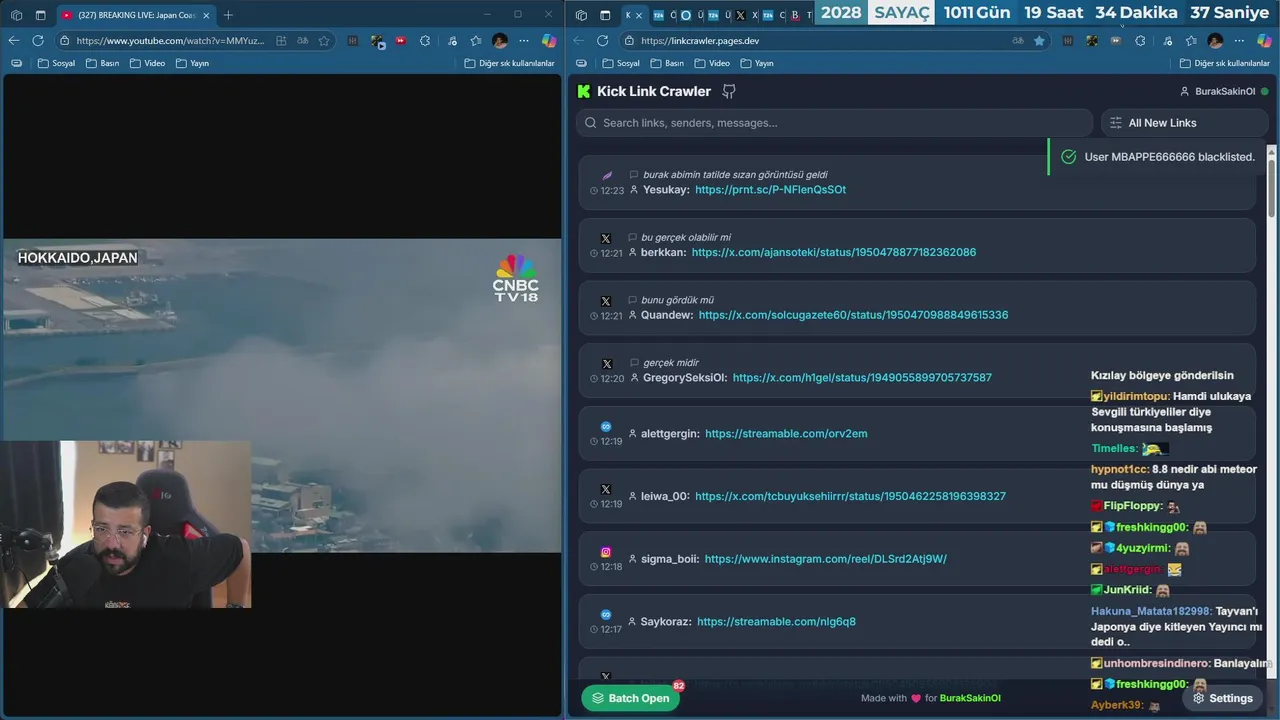Open Diğer sık kullanılanlar folder in the YouTube window
This screenshot has width=1280, height=720.
[509, 63]
